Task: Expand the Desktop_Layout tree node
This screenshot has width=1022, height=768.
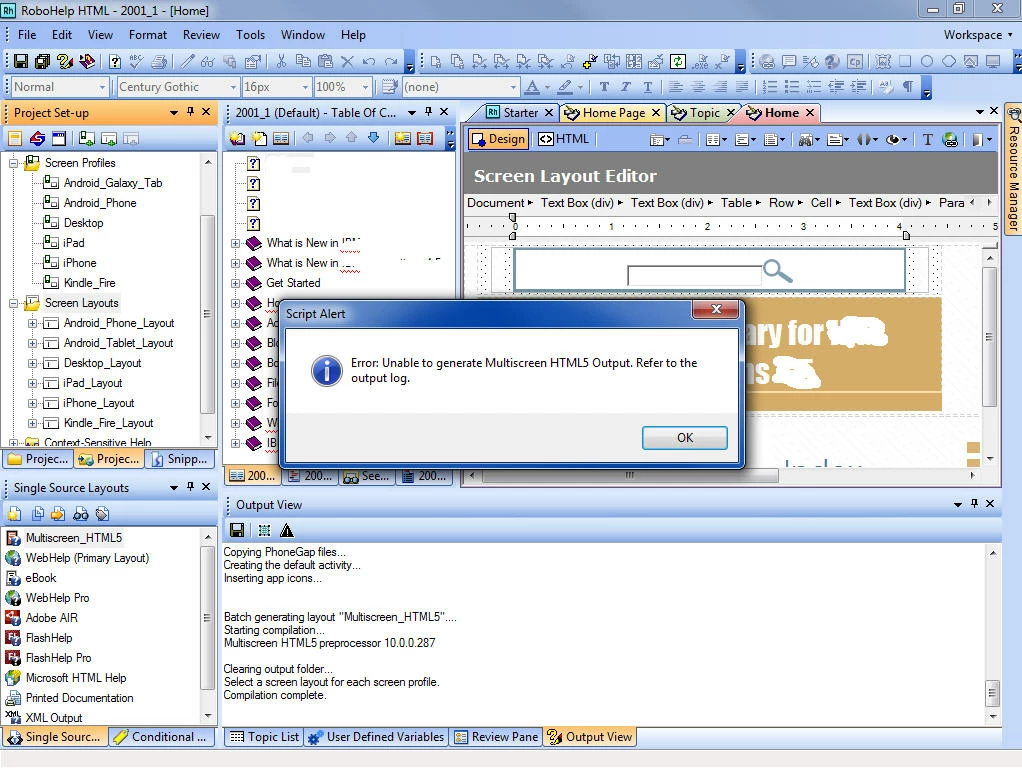Action: pyautogui.click(x=32, y=363)
